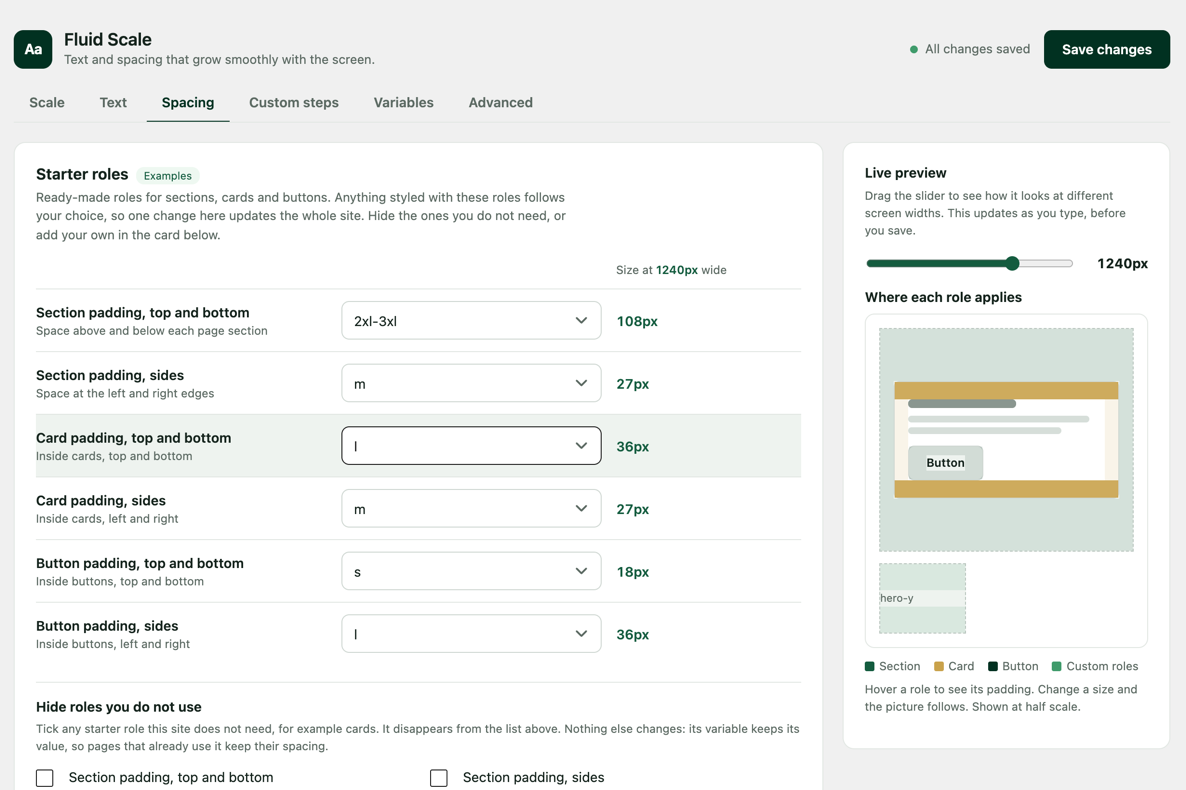Click the Custom roles legend label
The height and width of the screenshot is (790, 1186).
pos(1102,667)
